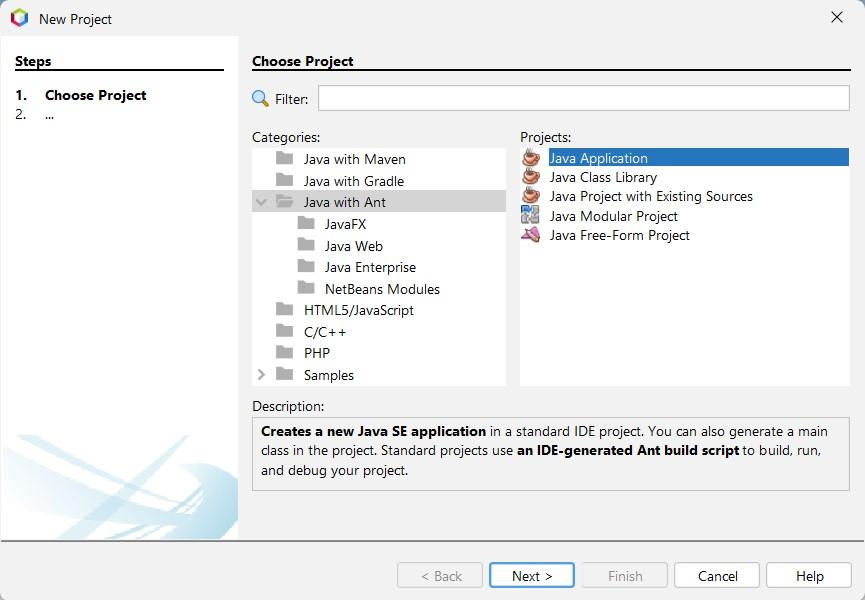Select the HTML5/JavaScript category

coord(359,310)
